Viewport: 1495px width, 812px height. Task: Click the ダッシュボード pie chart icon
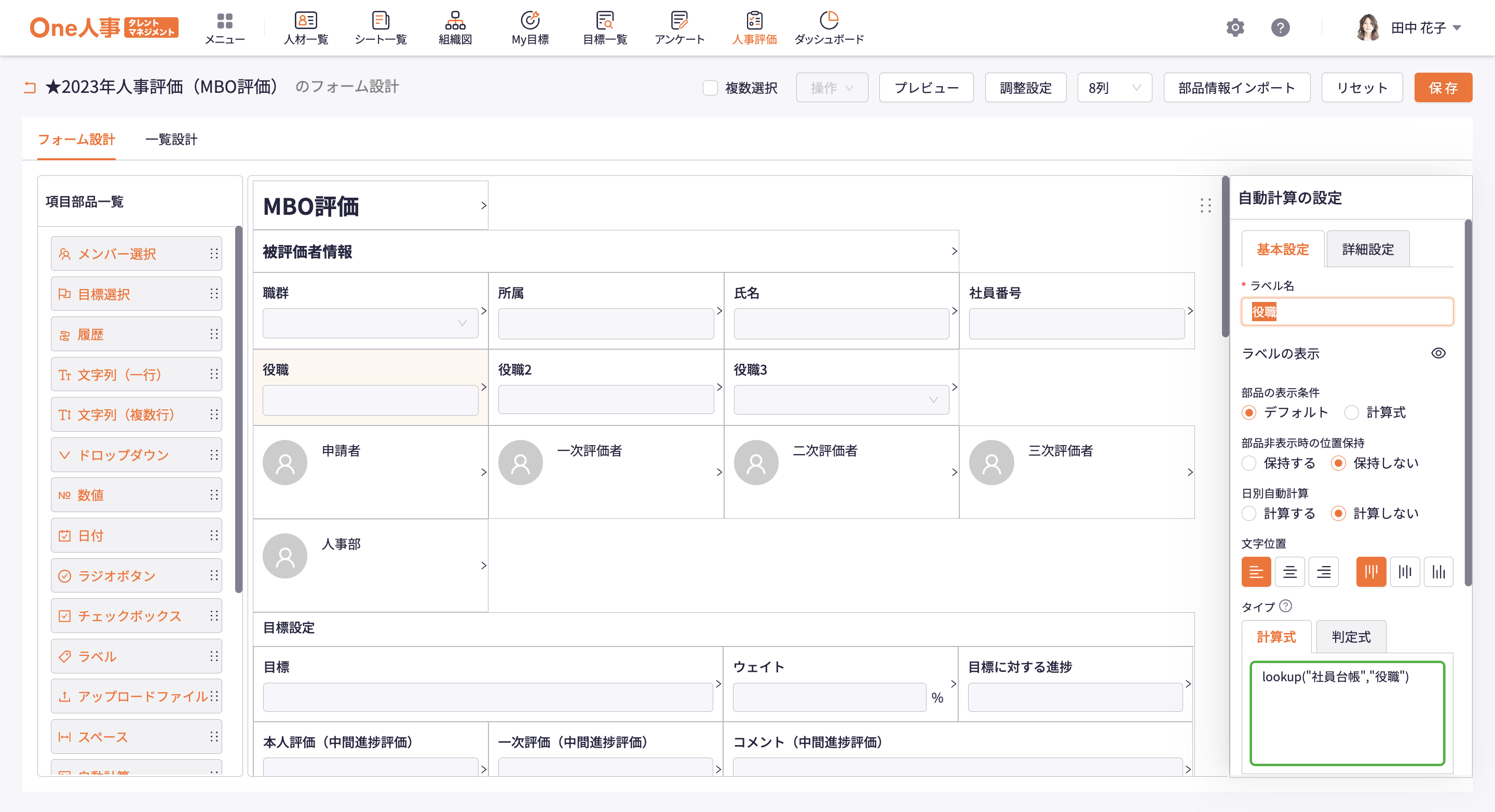[829, 21]
